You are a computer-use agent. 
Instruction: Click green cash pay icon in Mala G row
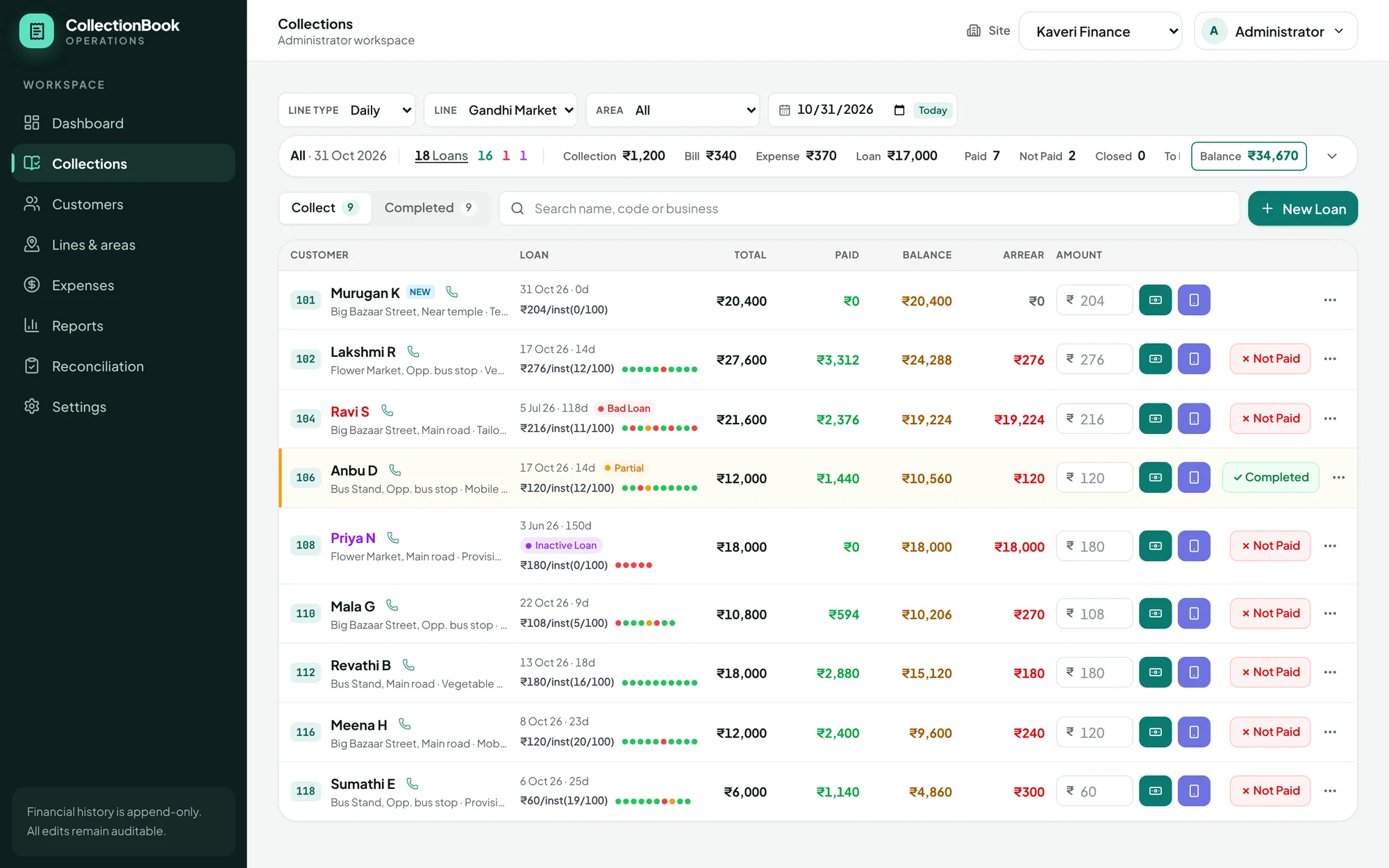tap(1156, 613)
